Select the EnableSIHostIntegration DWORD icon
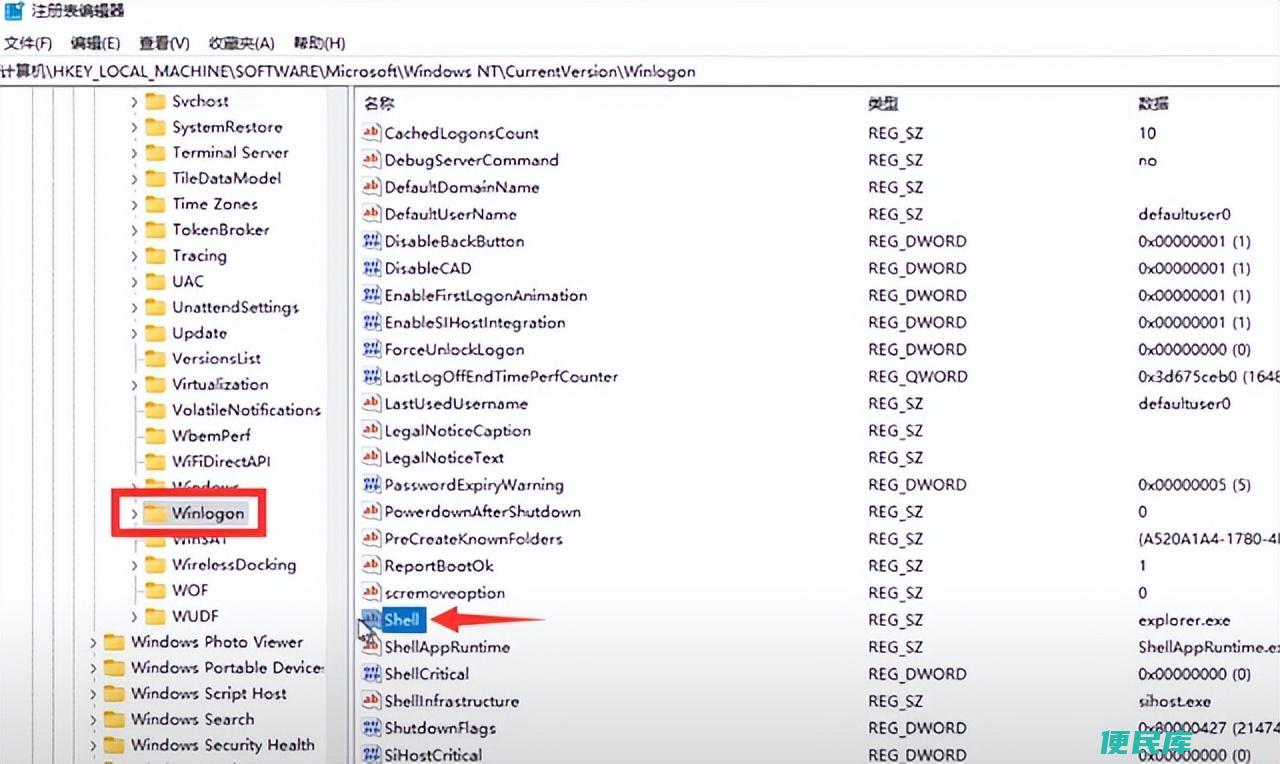 (x=371, y=322)
